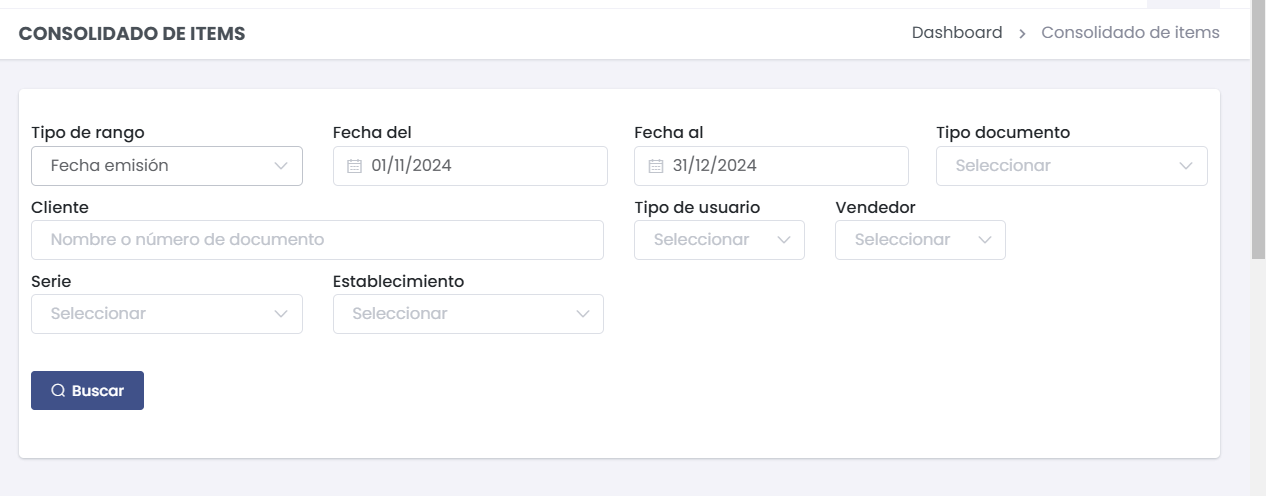Click the breadcrumb separator arrow icon
Screen dimensions: 1266x496
[1022, 33]
